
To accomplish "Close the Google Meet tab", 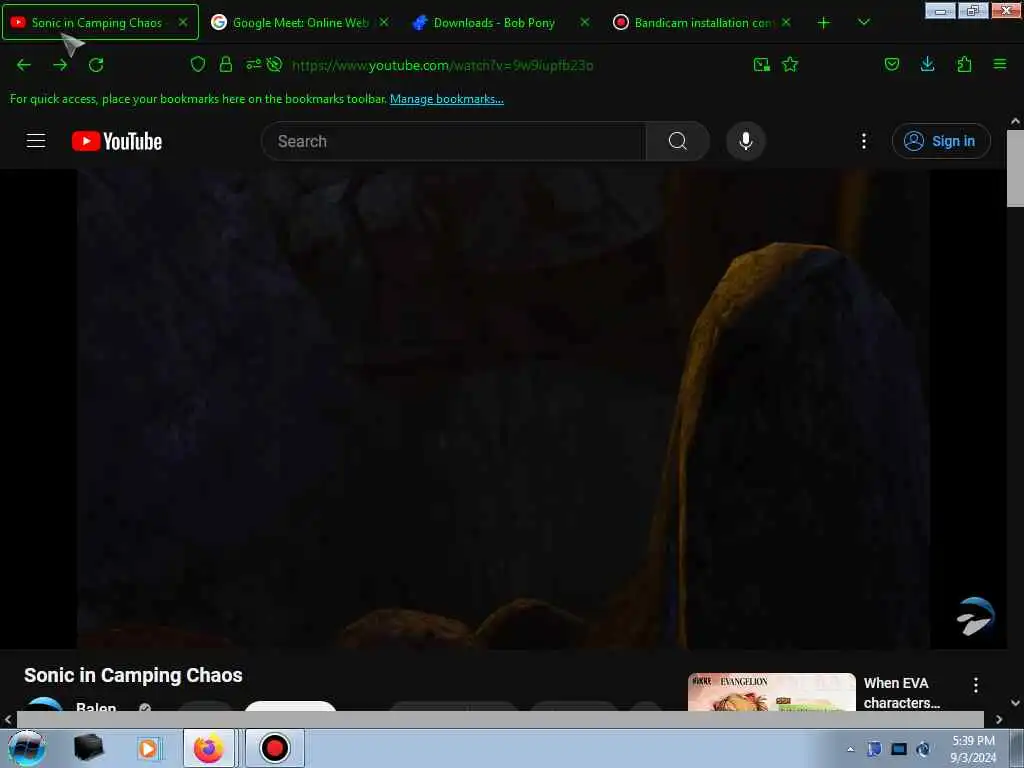I will (x=384, y=22).
